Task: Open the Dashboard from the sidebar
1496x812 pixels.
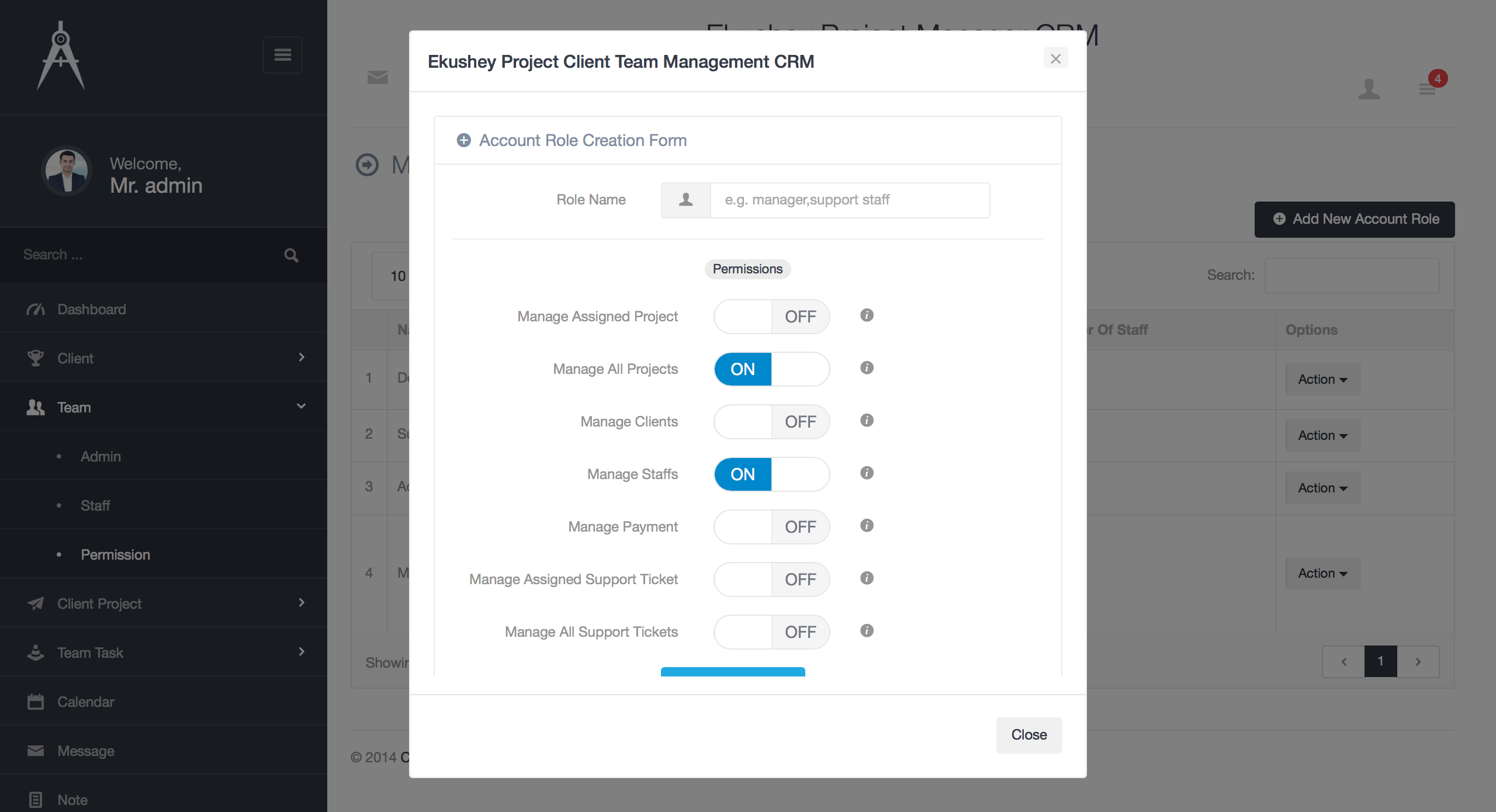Action: [x=91, y=309]
